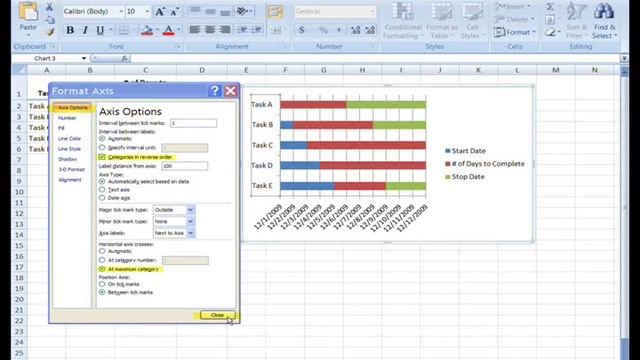Open Major tick mark type dropdown
The image size is (640, 360).
(x=190, y=210)
